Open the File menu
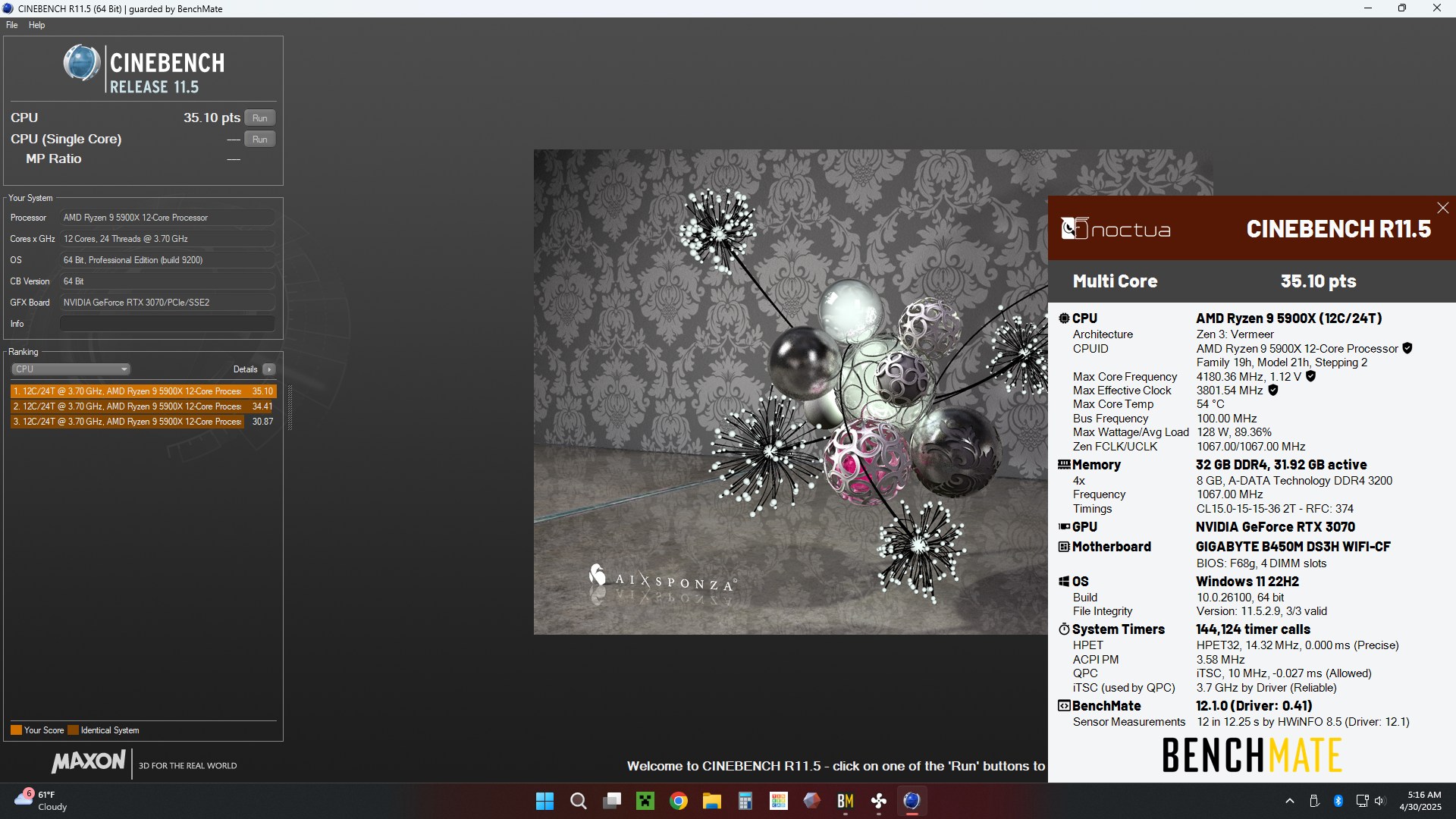The width and height of the screenshot is (1456, 819). 12,25
